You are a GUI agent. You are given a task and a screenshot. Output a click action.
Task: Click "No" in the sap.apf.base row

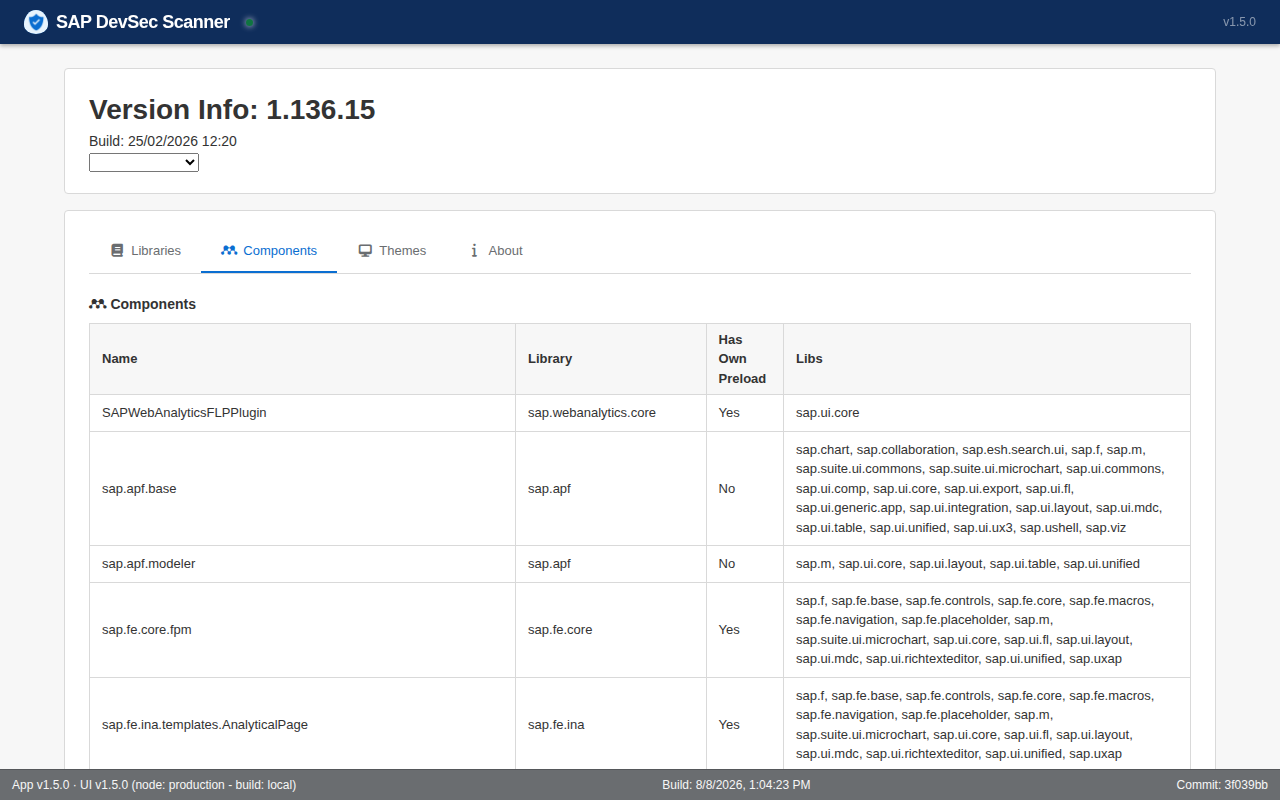[x=745, y=489]
